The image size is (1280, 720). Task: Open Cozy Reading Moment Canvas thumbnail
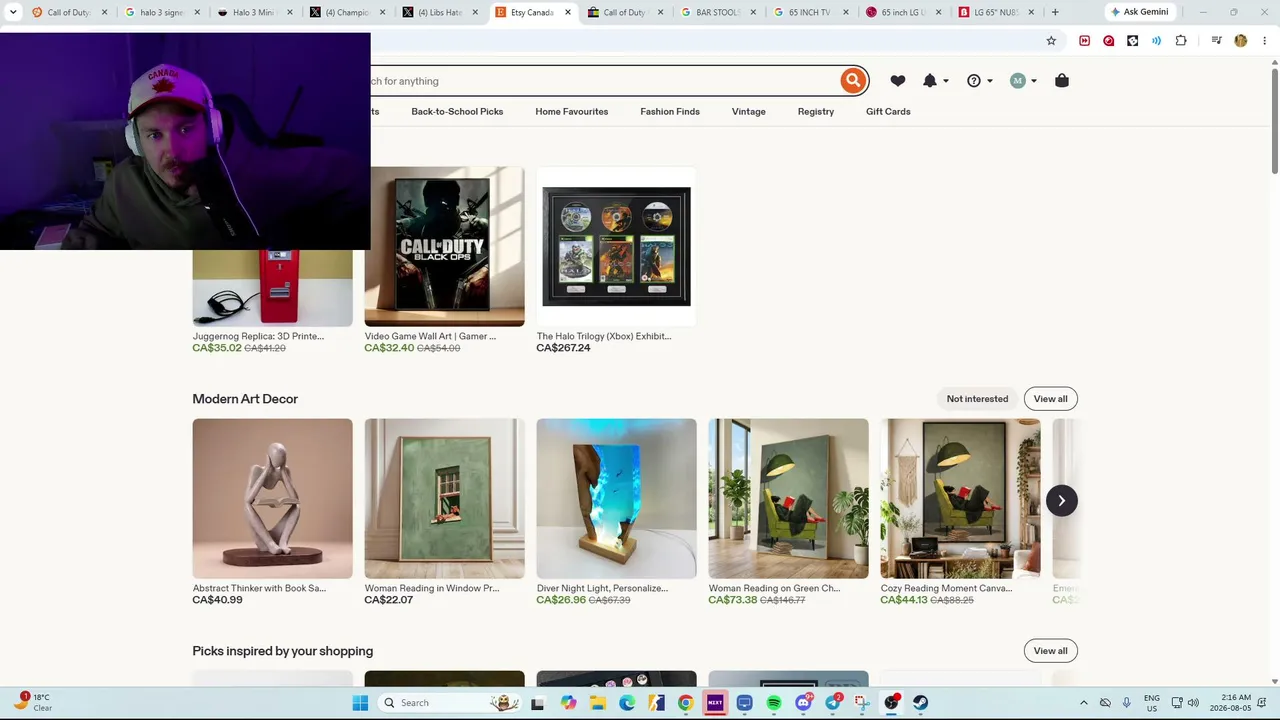961,499
